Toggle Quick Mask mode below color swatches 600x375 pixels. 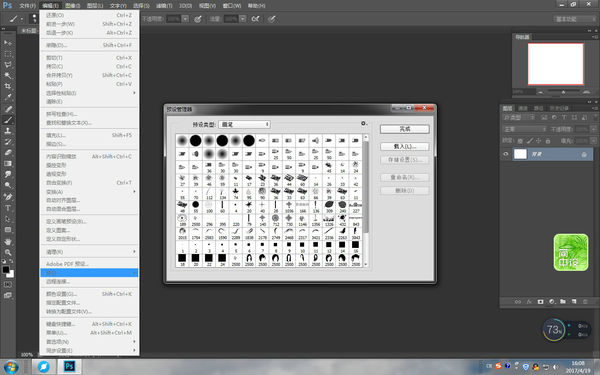point(8,285)
